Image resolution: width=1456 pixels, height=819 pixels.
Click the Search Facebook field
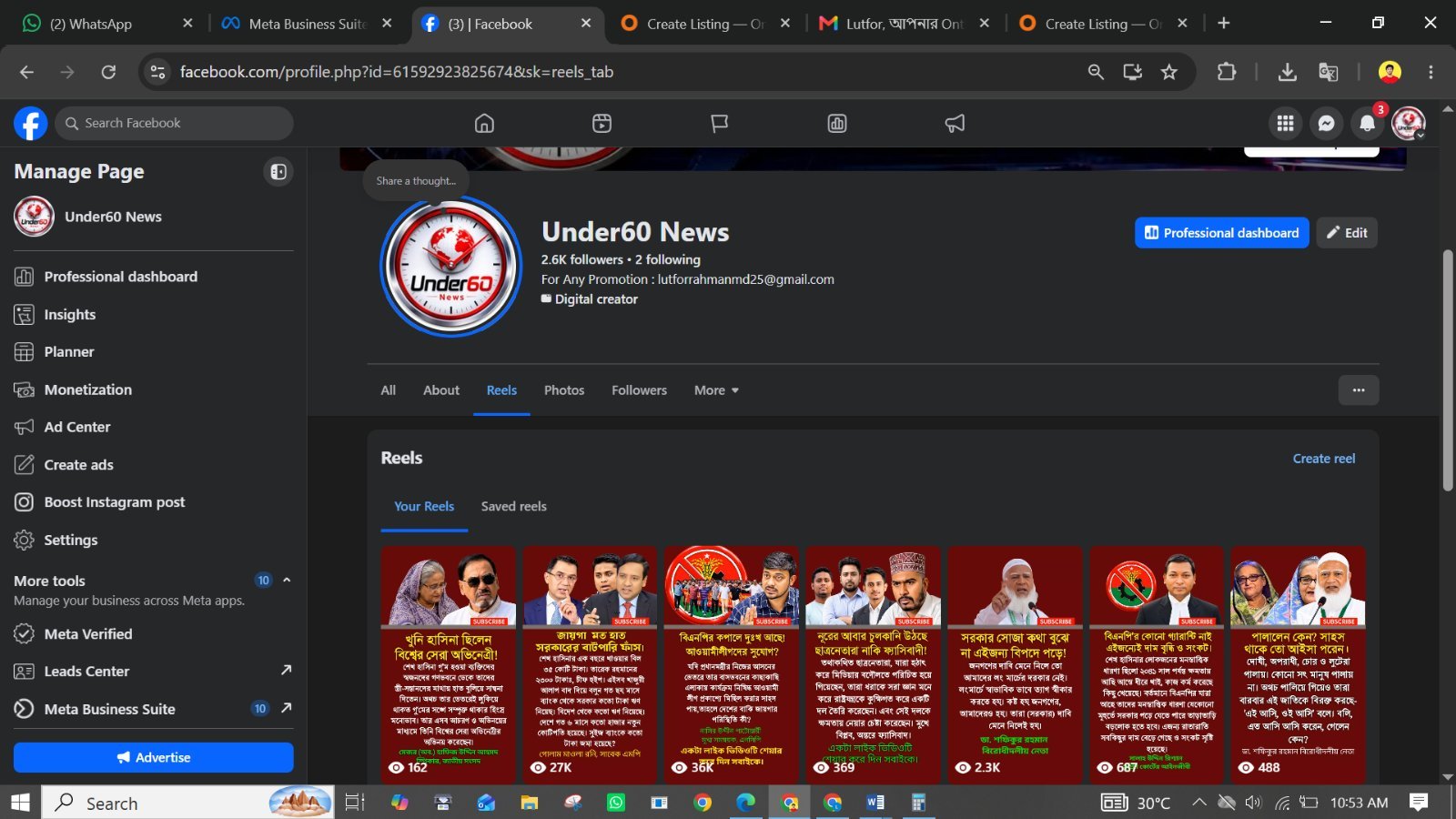tap(174, 123)
